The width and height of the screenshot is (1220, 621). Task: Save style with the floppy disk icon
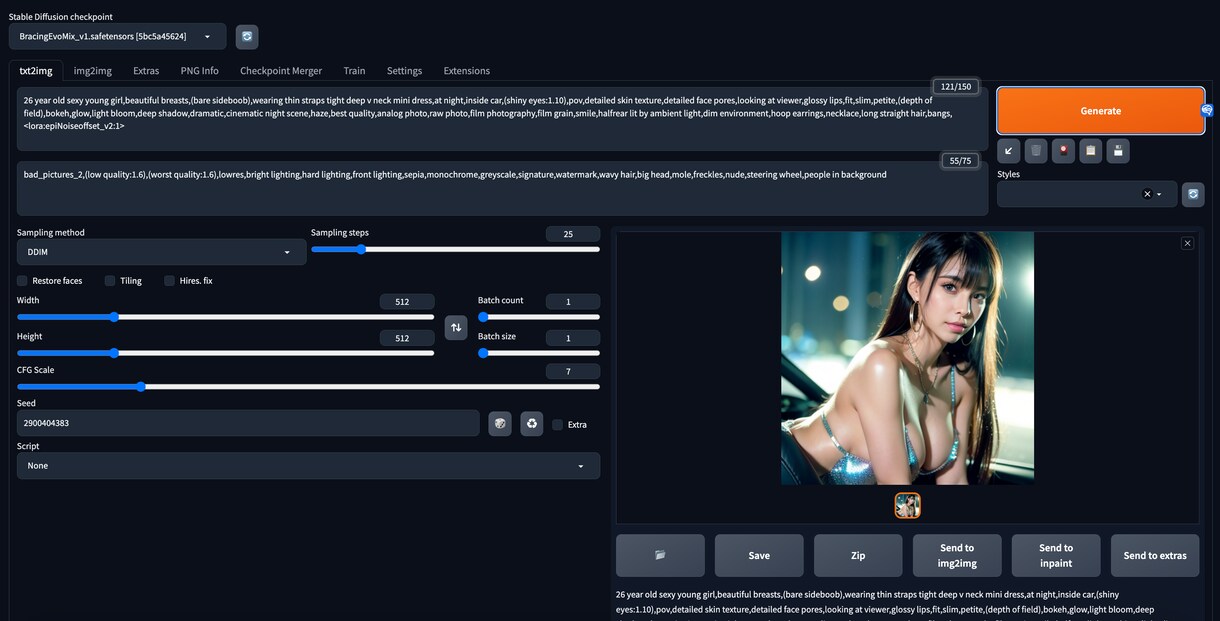tap(1118, 151)
